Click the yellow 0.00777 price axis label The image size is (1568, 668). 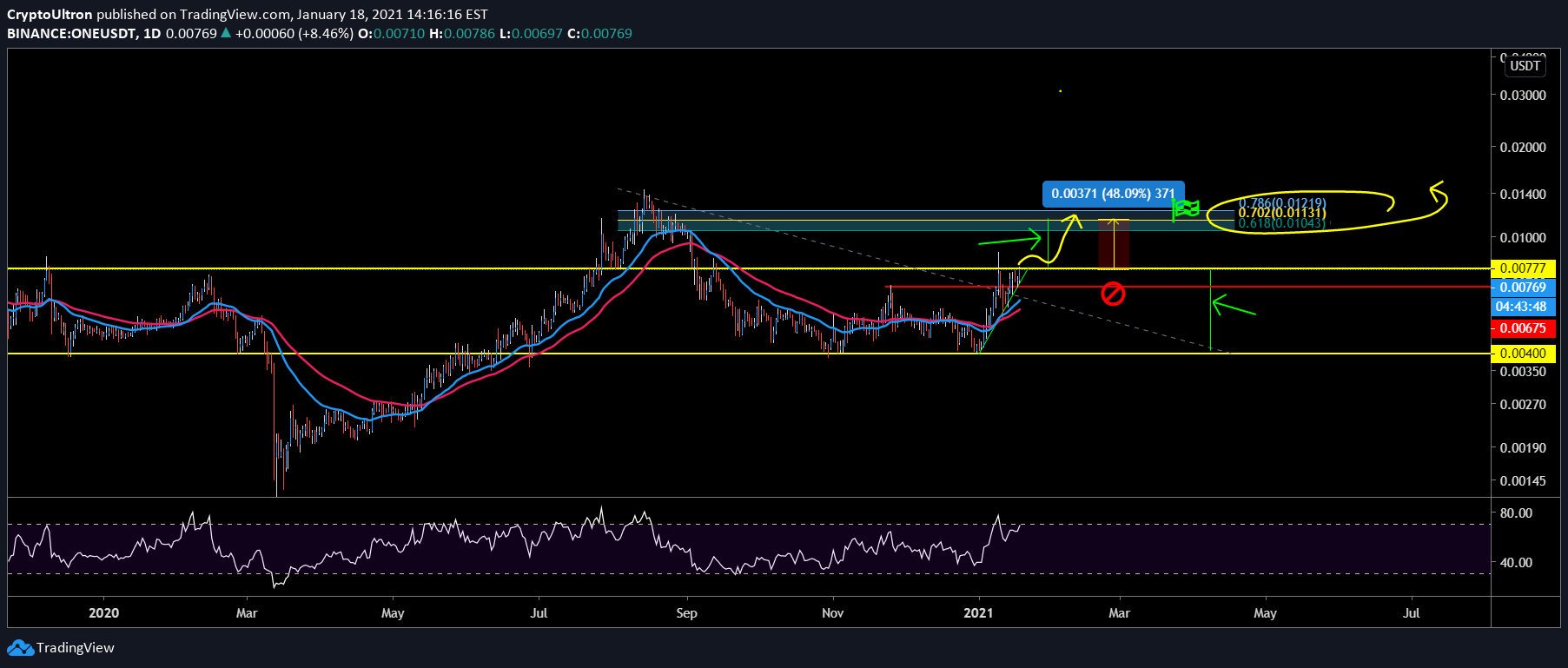click(x=1522, y=268)
